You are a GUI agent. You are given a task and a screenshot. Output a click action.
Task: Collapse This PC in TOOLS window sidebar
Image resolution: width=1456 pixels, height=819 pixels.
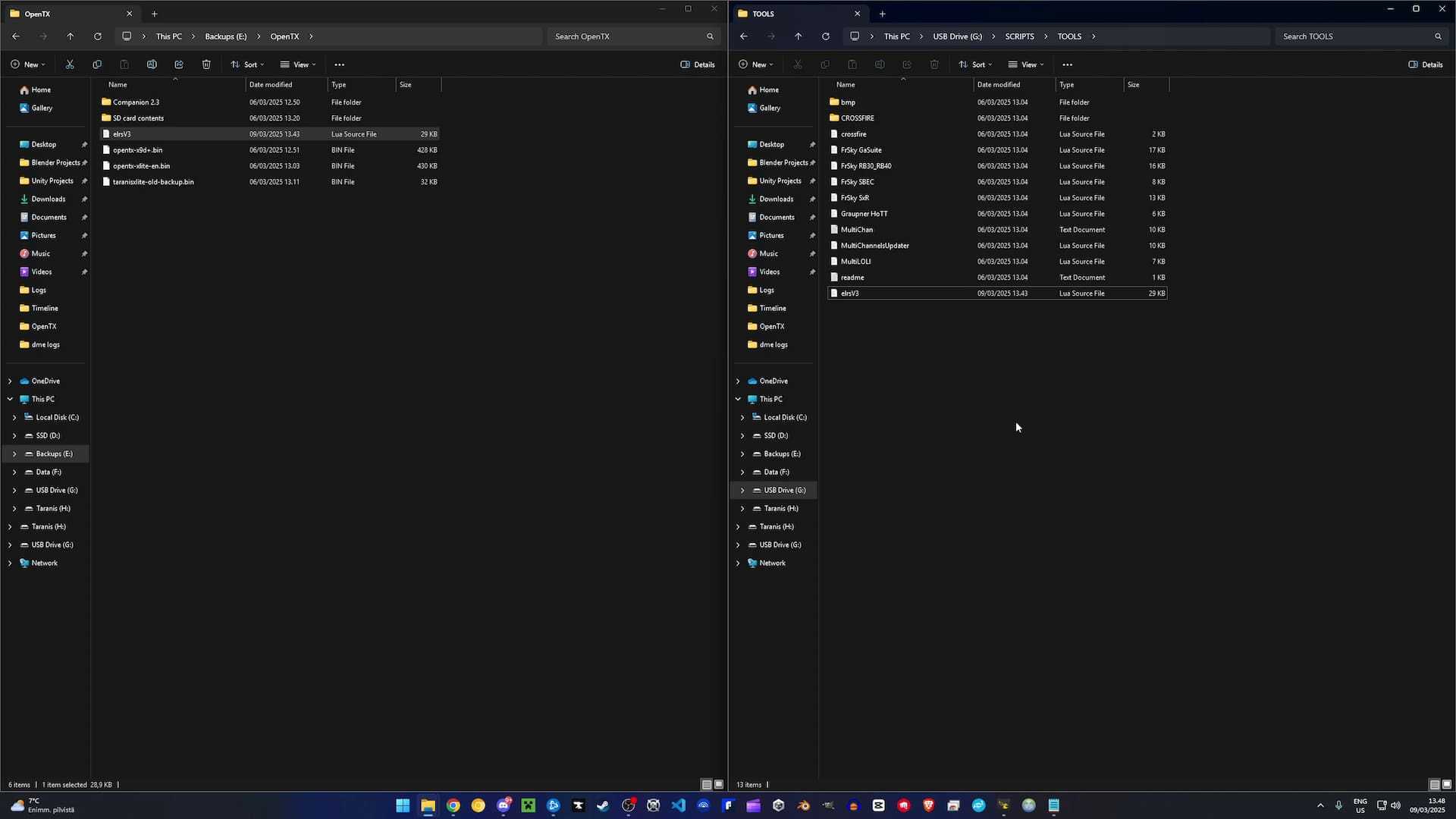click(738, 399)
